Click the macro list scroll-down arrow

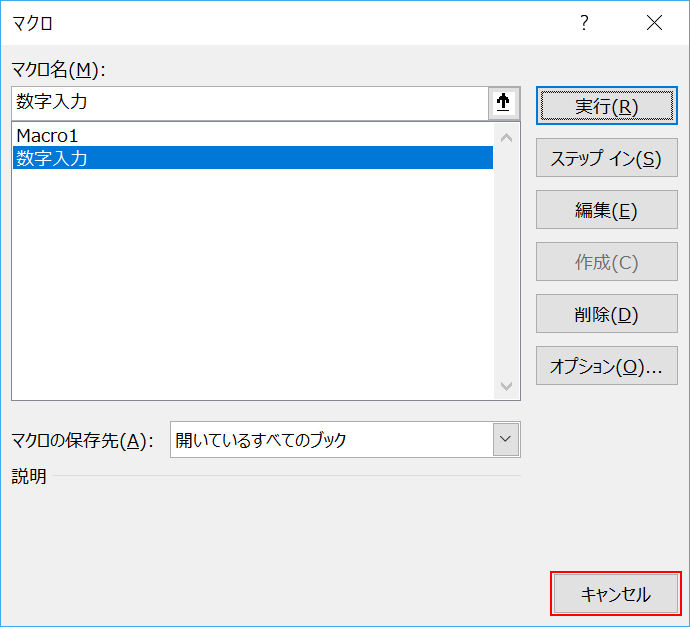tap(506, 386)
